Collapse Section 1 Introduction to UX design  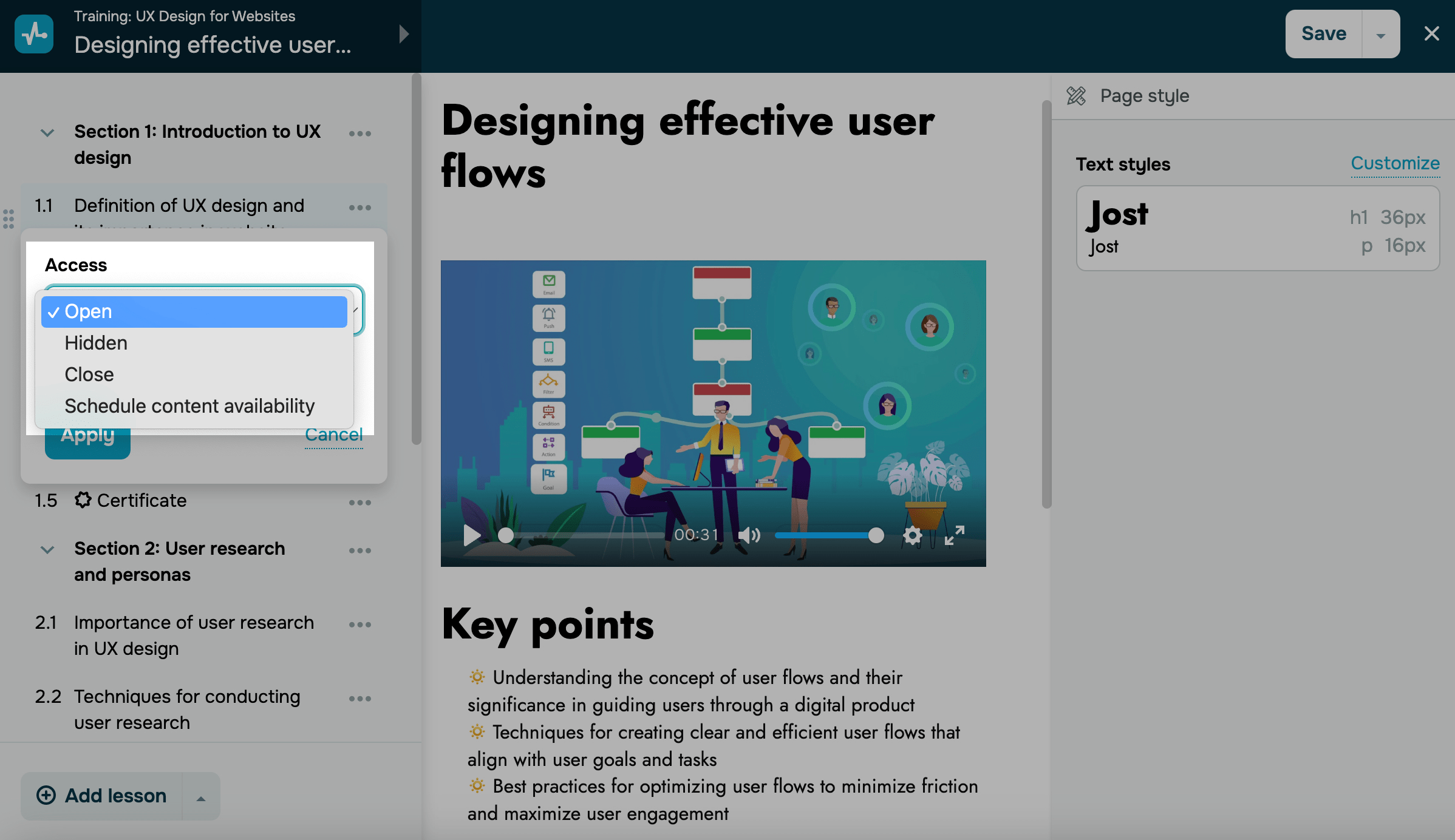[x=47, y=132]
